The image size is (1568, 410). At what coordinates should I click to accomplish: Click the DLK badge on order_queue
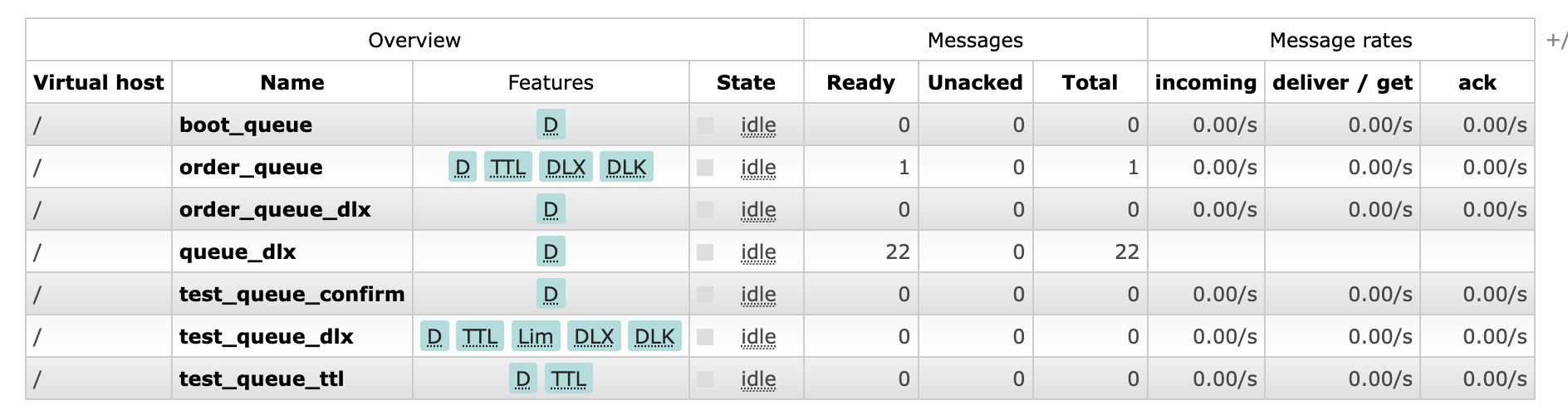tap(626, 167)
